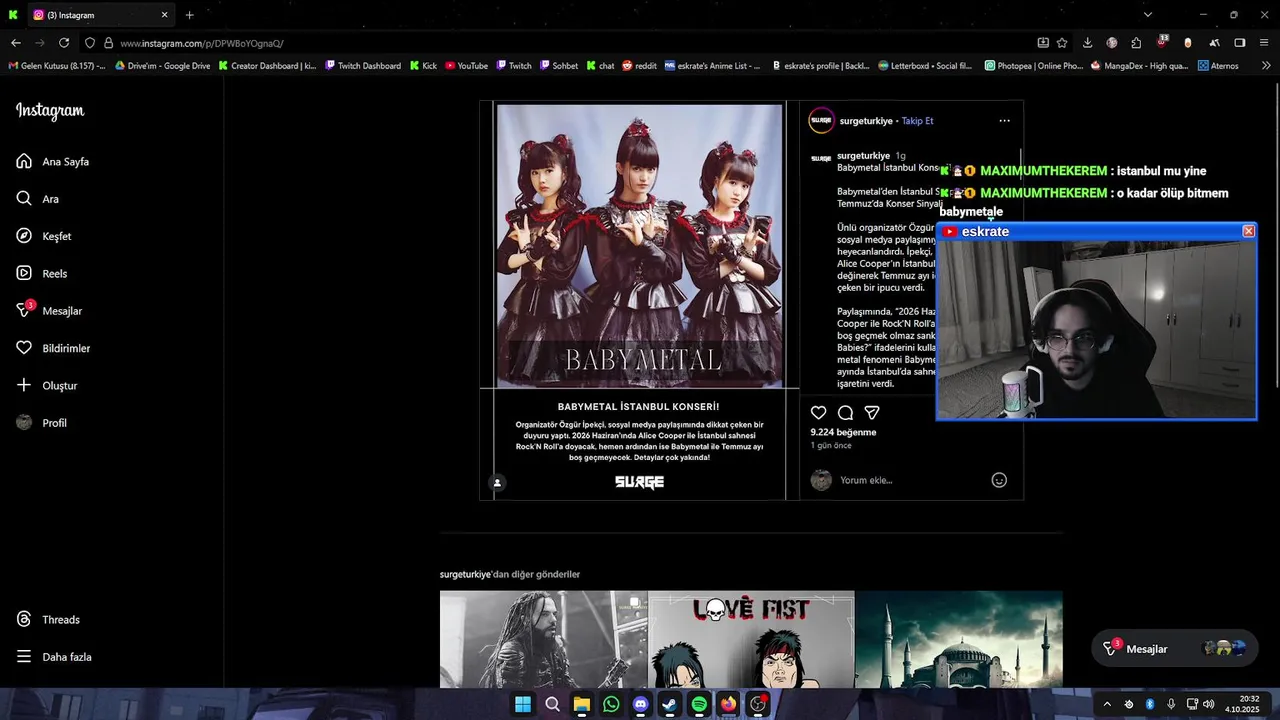Viewport: 1280px width, 720px height.
Task: Click Takip Et to follow surgeturkiye
Action: tap(917, 121)
